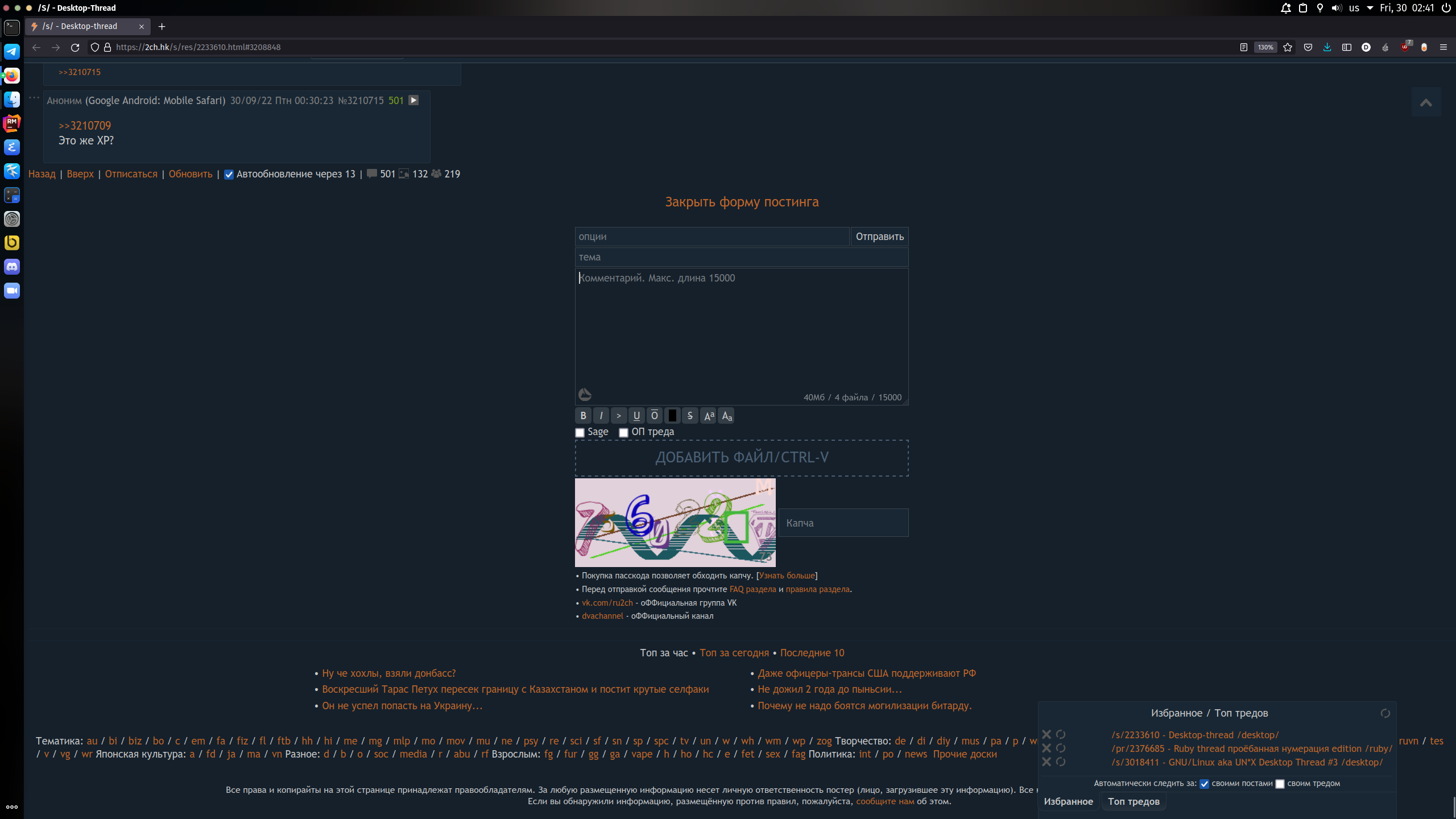Screen dimensions: 1456x819
Task: Remove Ruby thread from favorites
Action: coord(1046,748)
